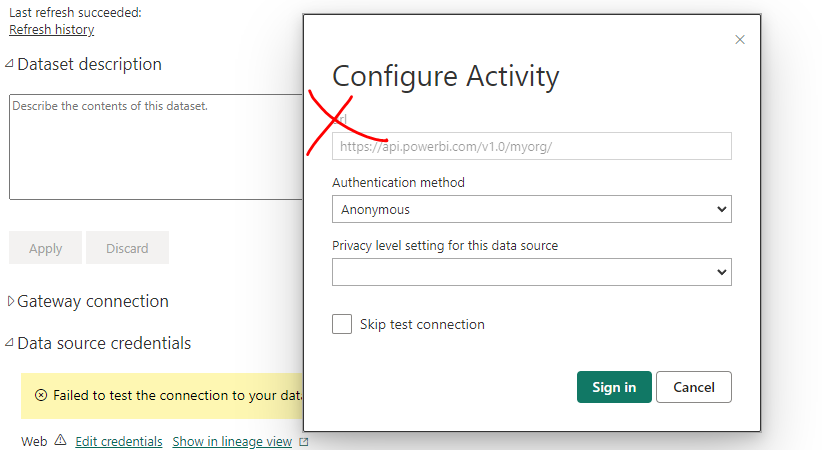Open the Privacy level setting dropdown

(532, 272)
